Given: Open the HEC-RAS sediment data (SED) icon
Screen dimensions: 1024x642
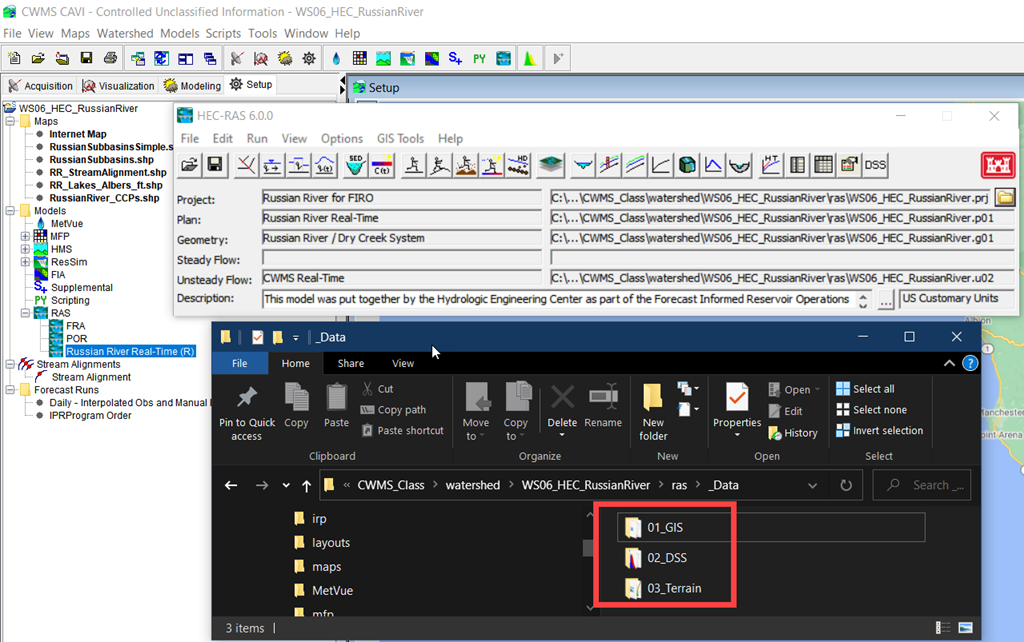Looking at the screenshot, I should point(355,165).
